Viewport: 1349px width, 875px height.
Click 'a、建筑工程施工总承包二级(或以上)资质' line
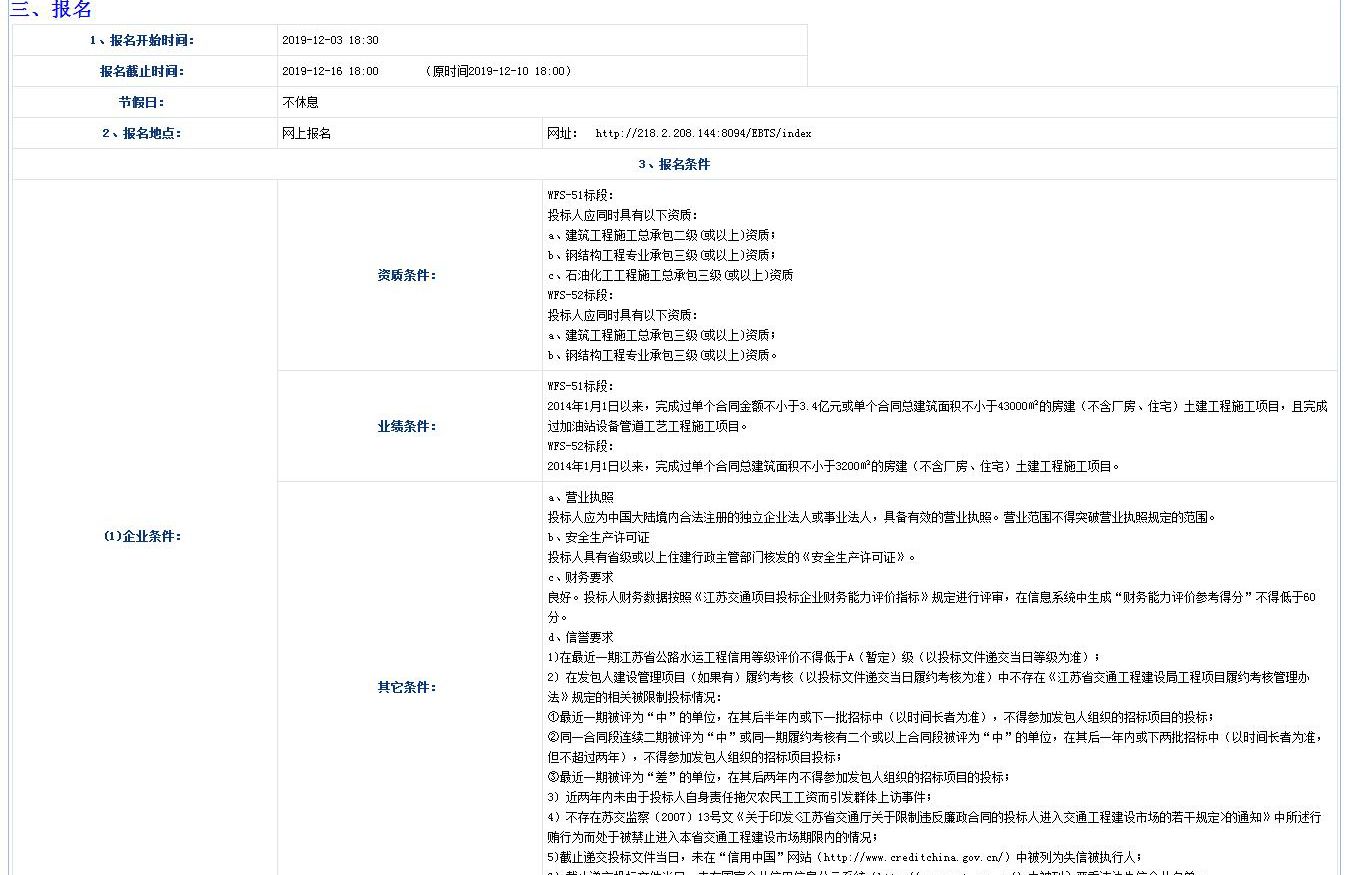click(x=662, y=235)
